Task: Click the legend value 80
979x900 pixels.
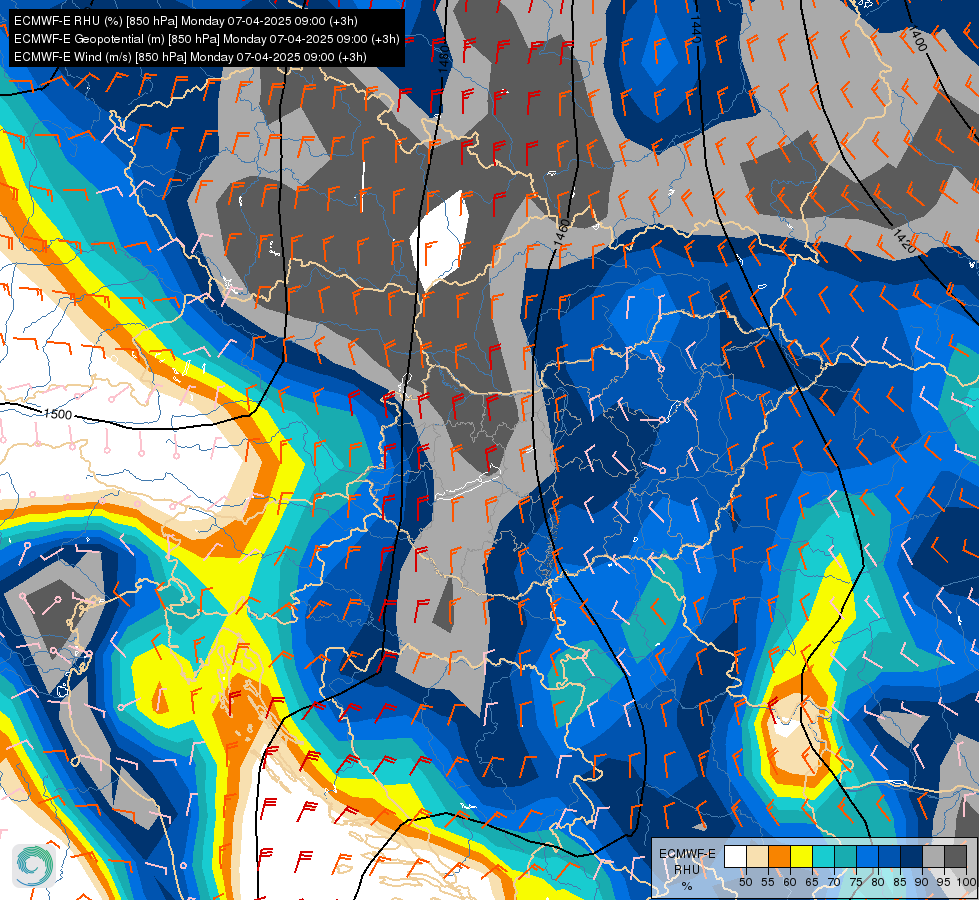Action: [x=878, y=882]
